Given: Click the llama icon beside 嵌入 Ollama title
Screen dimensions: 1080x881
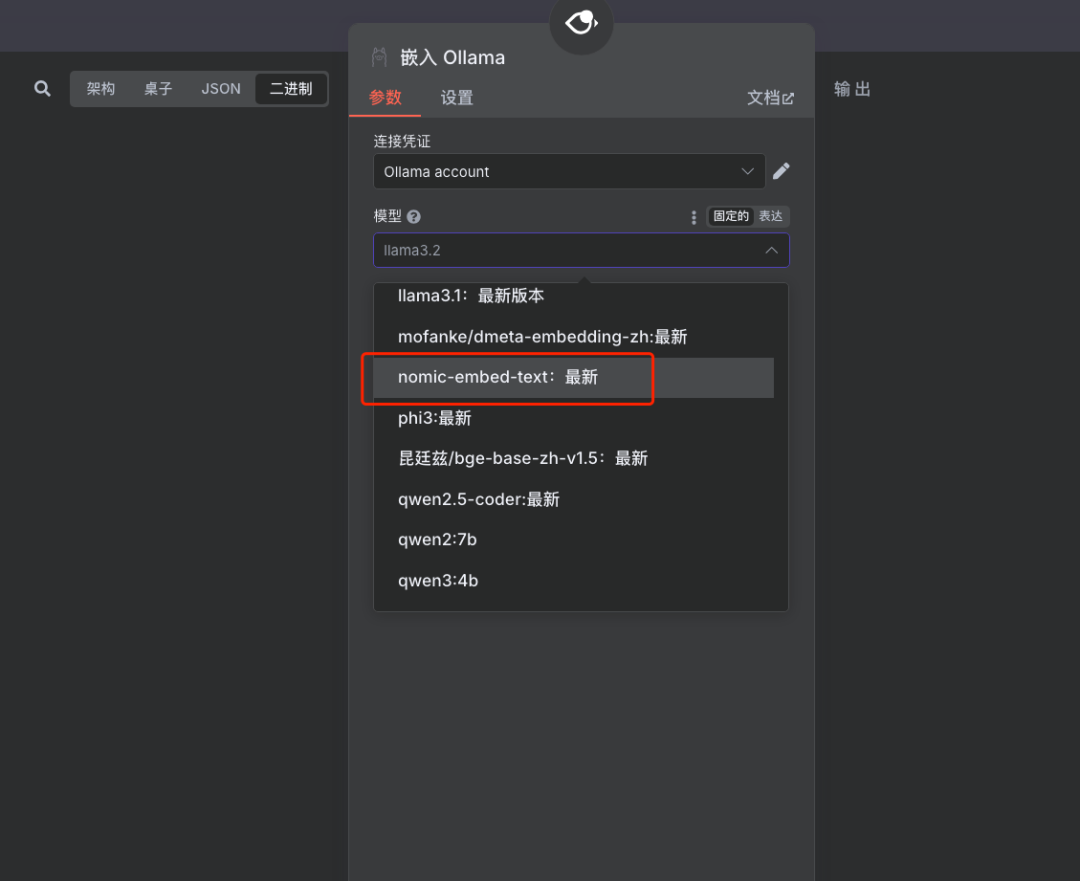Looking at the screenshot, I should 378,57.
